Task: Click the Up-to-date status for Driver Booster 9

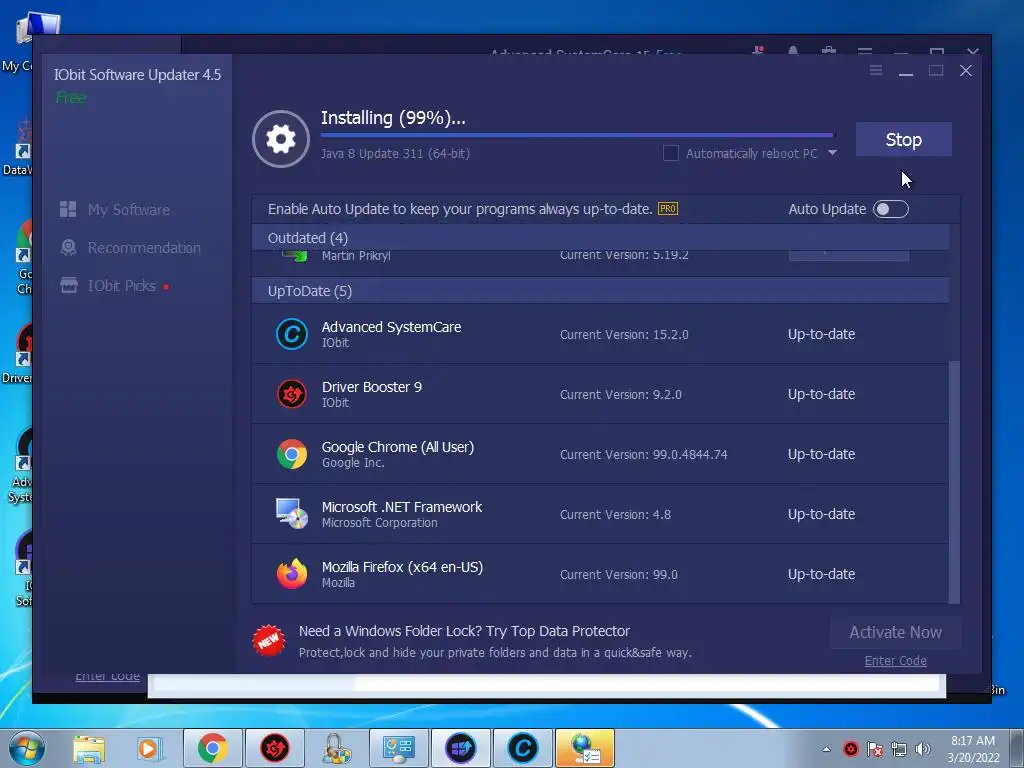Action: [x=821, y=394]
